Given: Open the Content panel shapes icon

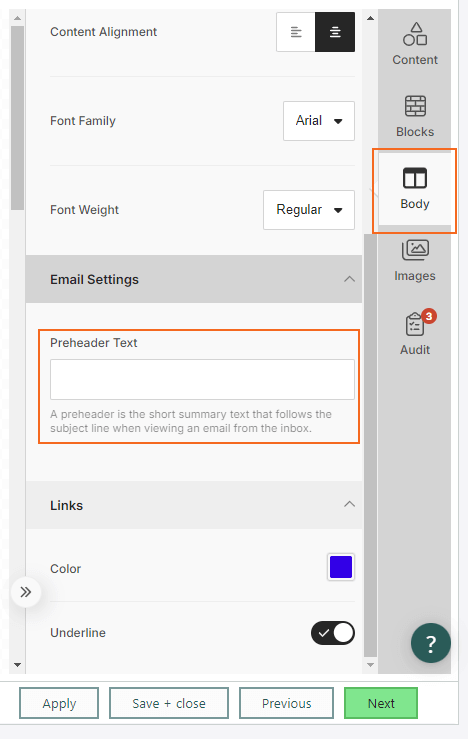Looking at the screenshot, I should coord(415,34).
